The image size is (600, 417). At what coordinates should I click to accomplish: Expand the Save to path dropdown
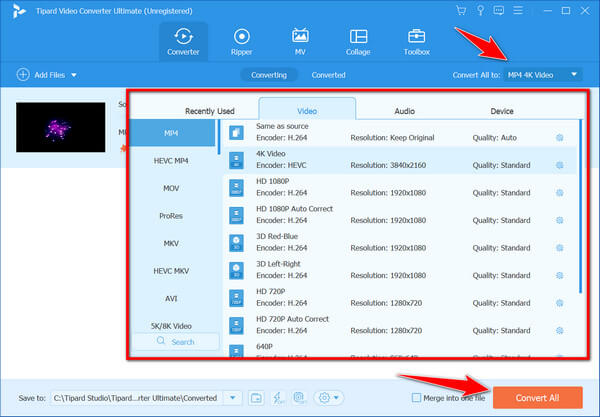[233, 398]
